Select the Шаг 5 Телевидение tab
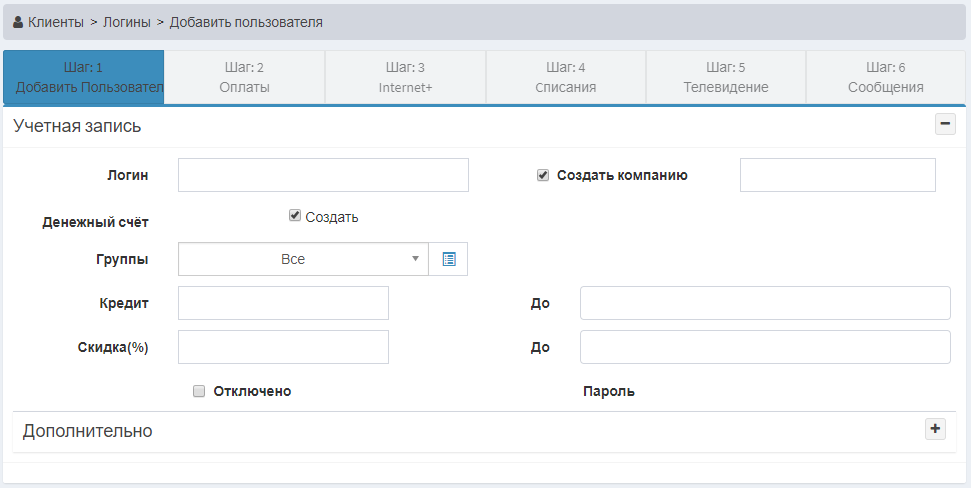The height and width of the screenshot is (488, 971). 726,77
